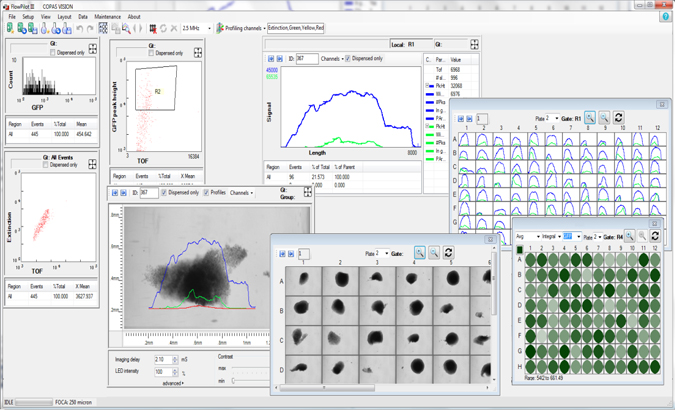Image resolution: width=675 pixels, height=410 pixels.
Task: Click refresh icon in the green heatmap window
Action: pos(655,237)
